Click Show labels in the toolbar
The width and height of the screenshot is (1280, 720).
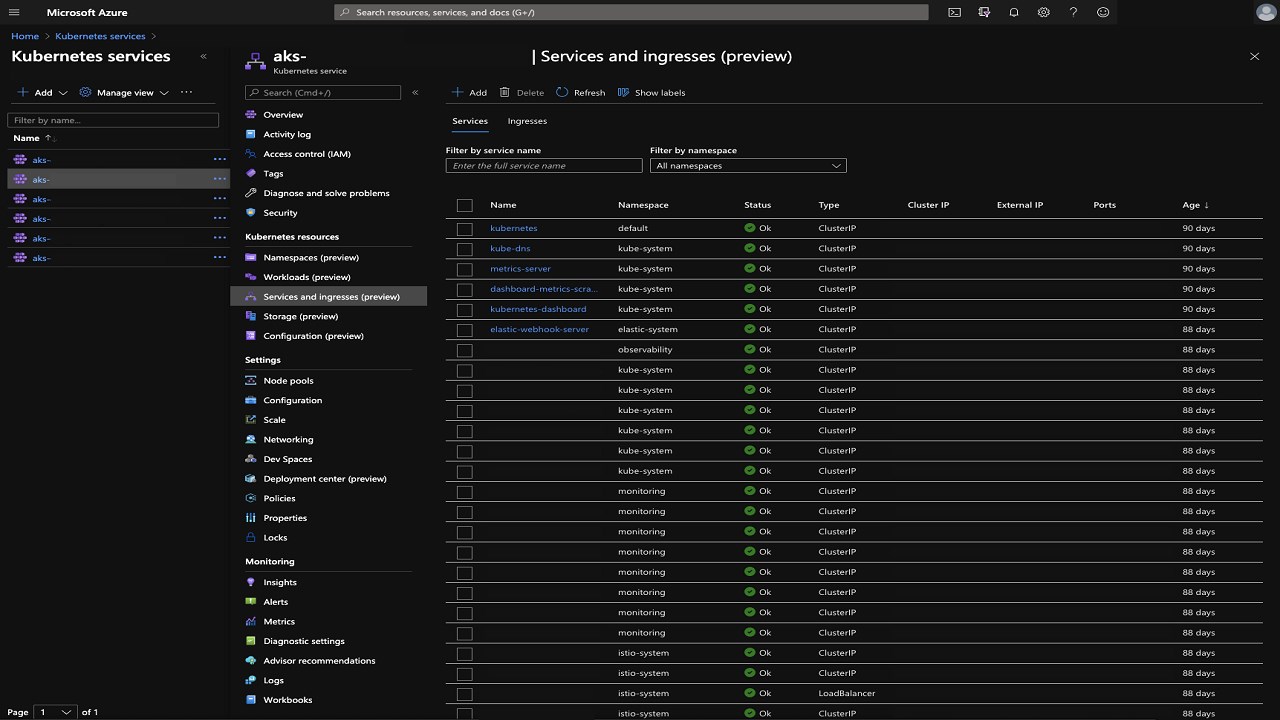pos(651,93)
